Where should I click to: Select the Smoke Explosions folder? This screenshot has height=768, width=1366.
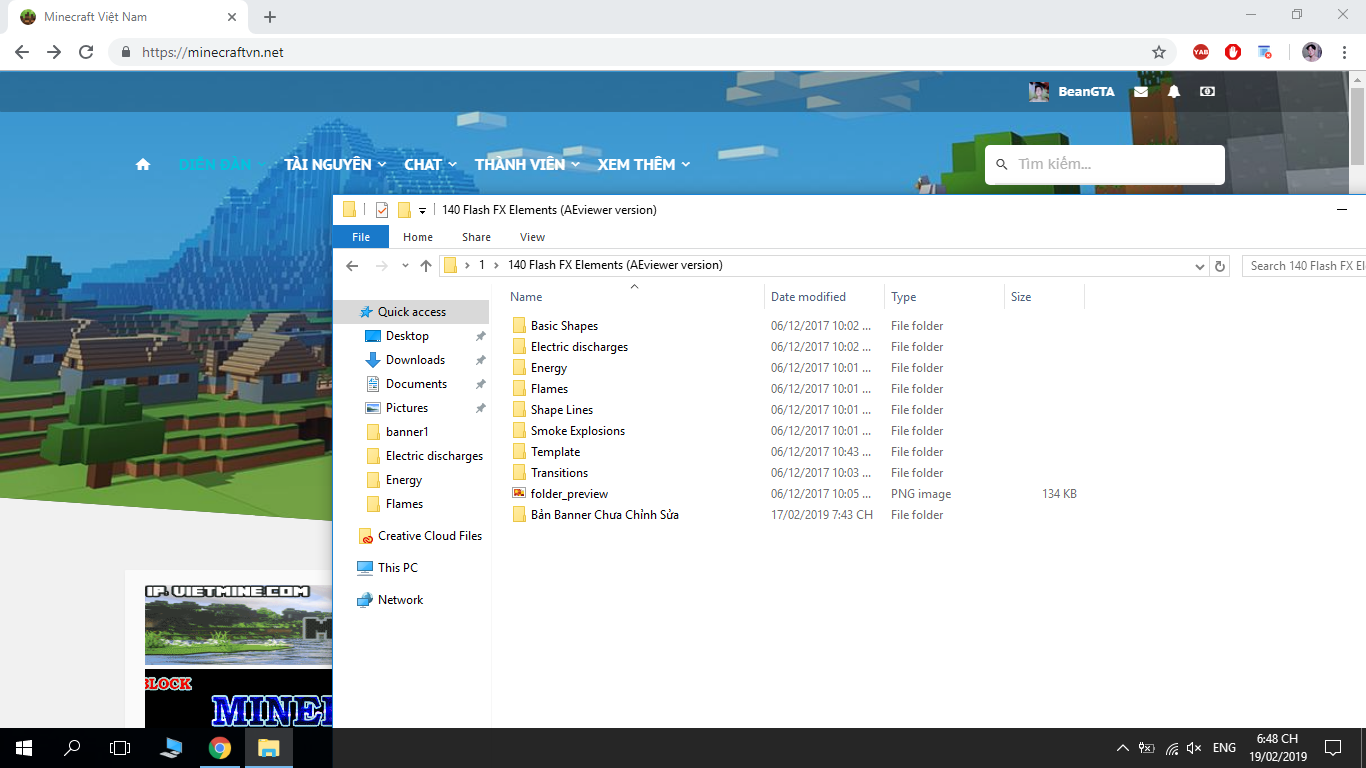(577, 431)
